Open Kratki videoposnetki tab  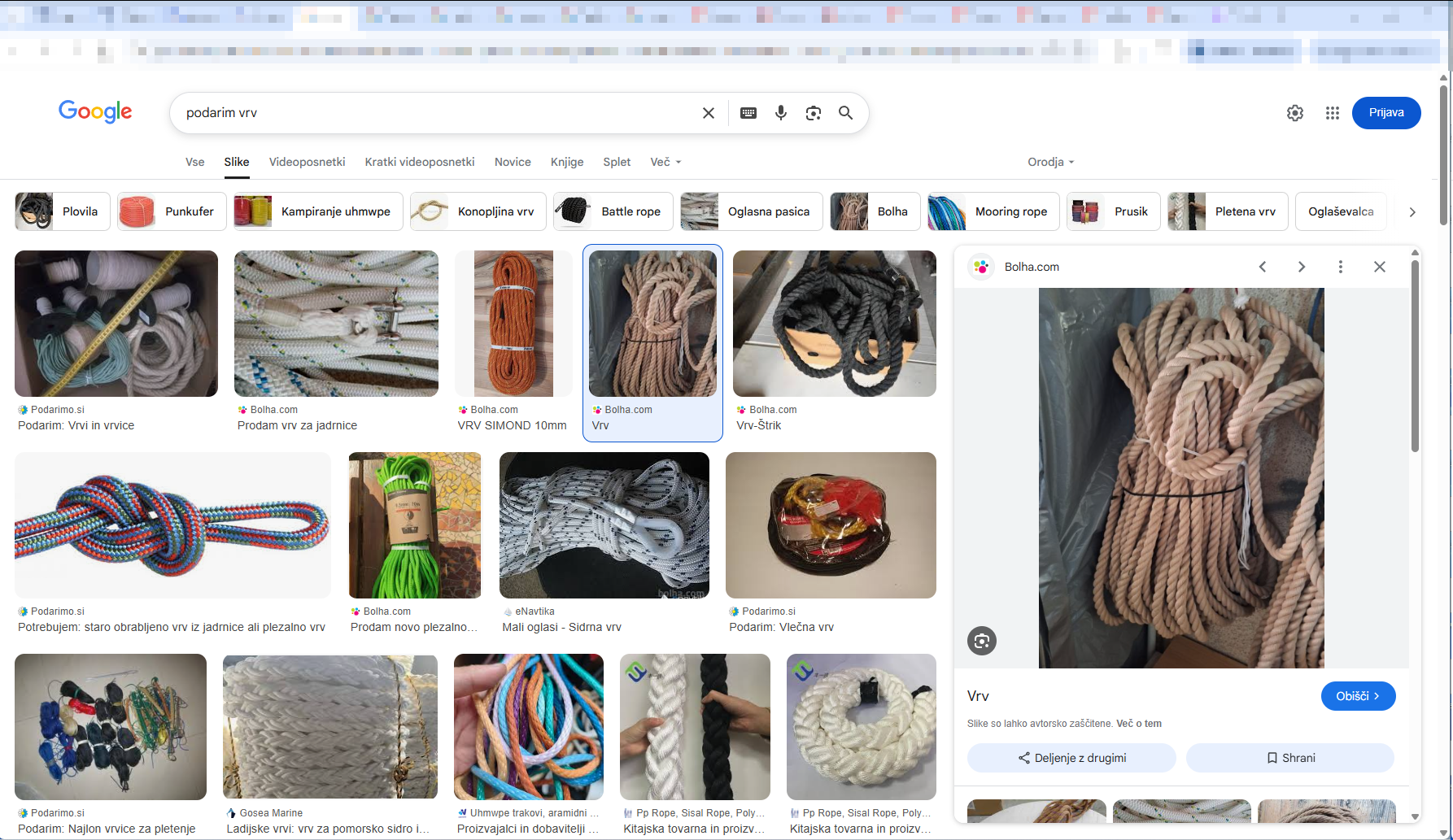(420, 162)
